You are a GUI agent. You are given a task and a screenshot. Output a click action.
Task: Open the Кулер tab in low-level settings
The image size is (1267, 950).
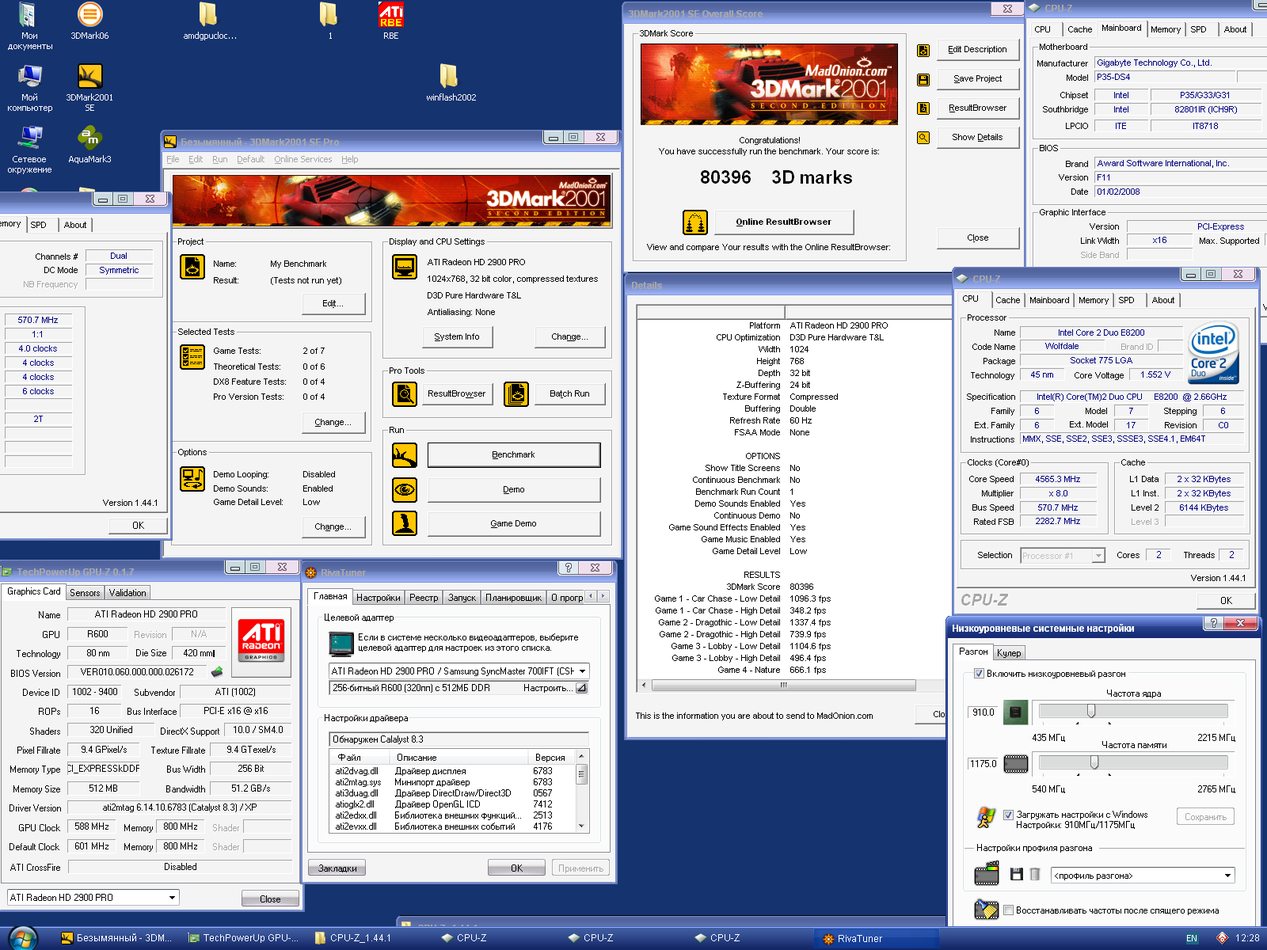pos(1010,653)
